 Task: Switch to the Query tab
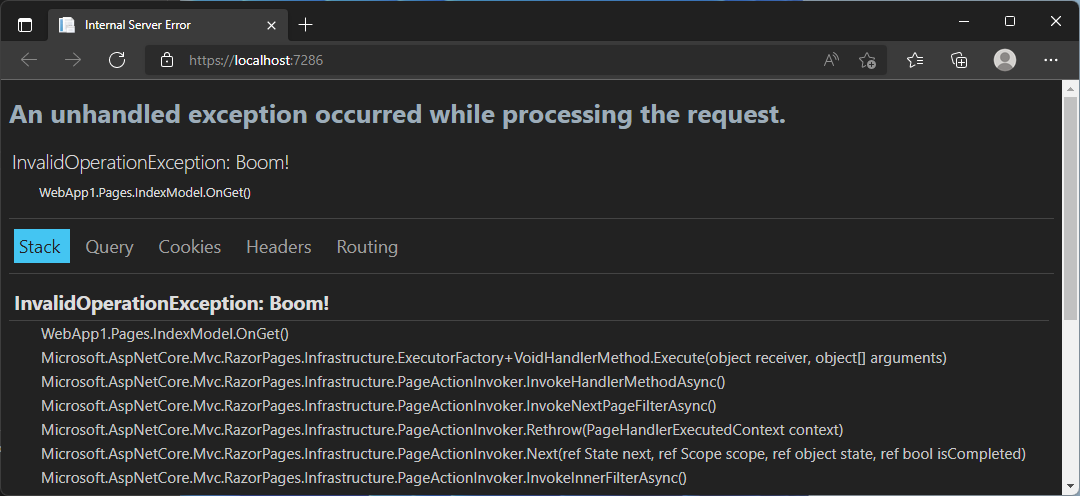[110, 247]
